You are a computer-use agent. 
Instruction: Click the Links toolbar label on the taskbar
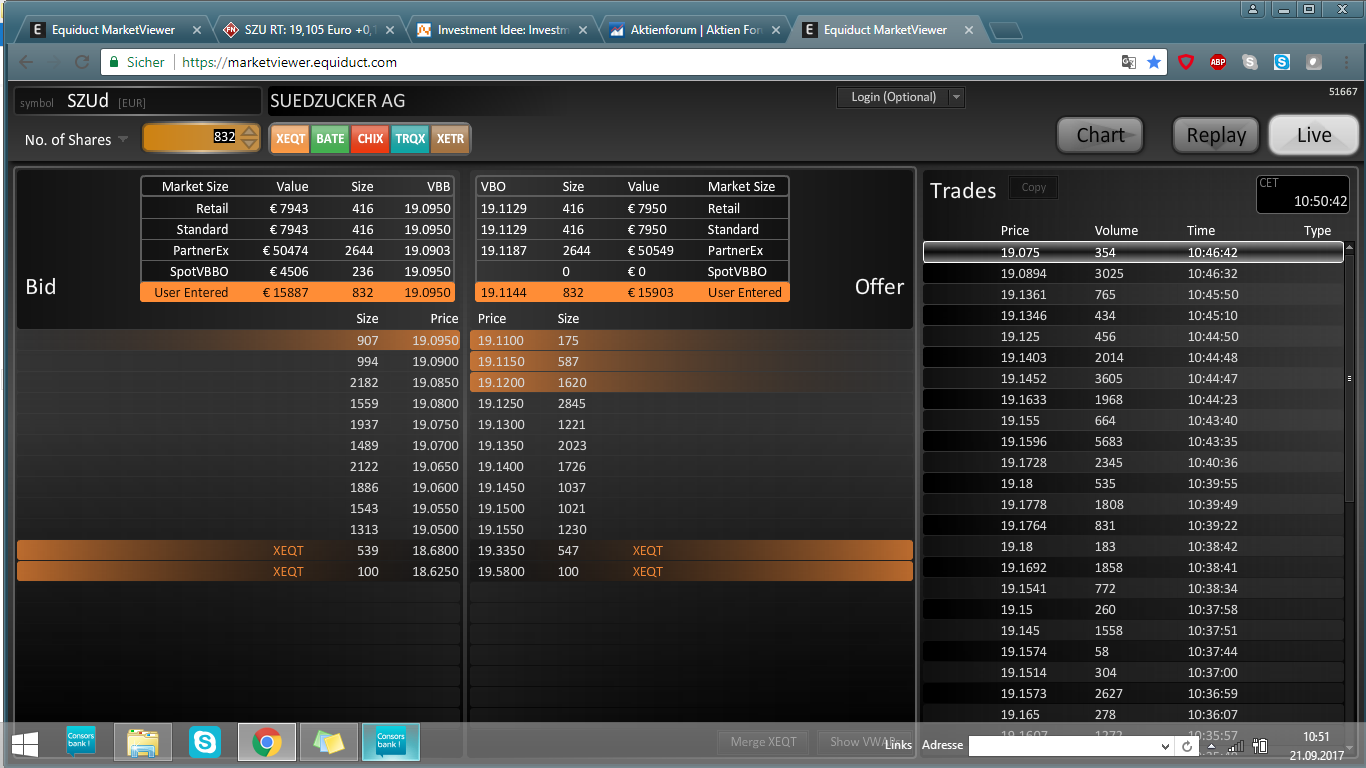(898, 745)
